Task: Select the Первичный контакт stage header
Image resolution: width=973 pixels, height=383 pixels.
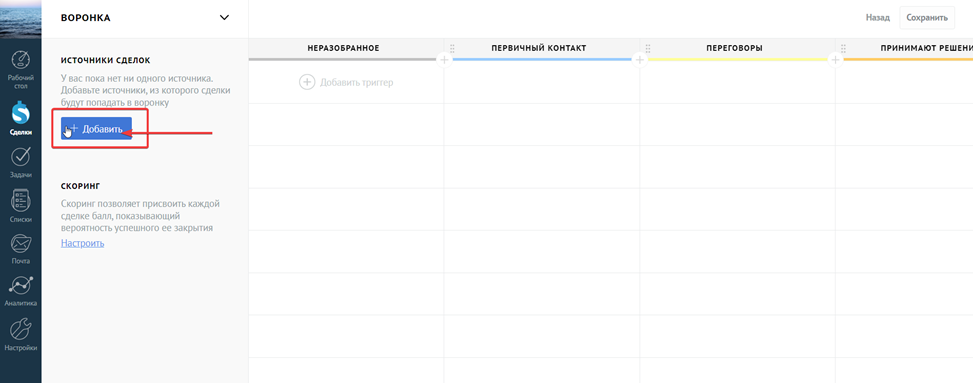Action: point(539,48)
